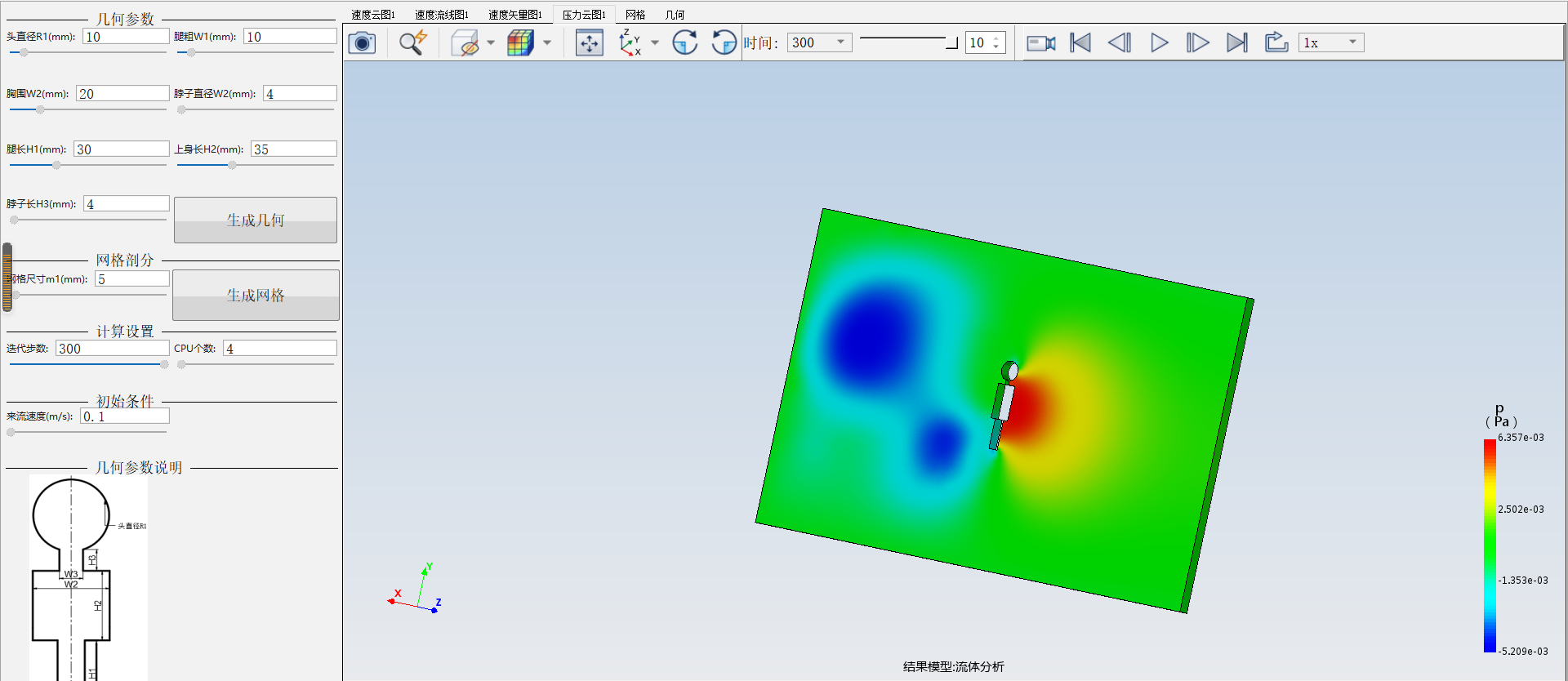Expand hide geometry dropdown arrow
Viewport: 1568px width, 681px height.
point(491,42)
